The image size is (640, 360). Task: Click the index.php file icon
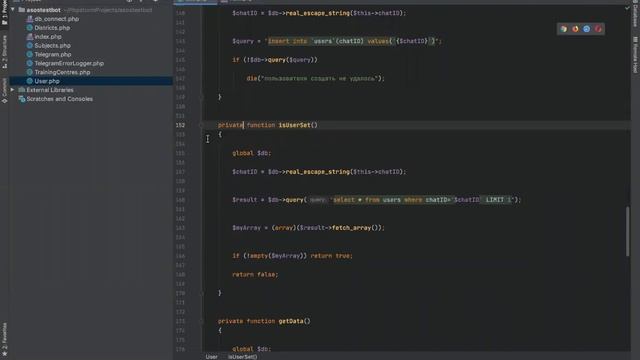click(29, 37)
